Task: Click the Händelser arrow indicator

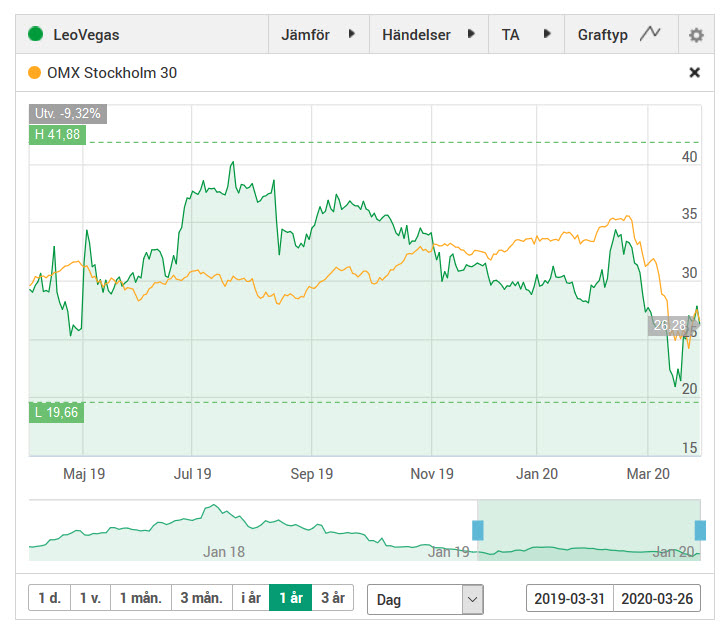Action: 471,34
